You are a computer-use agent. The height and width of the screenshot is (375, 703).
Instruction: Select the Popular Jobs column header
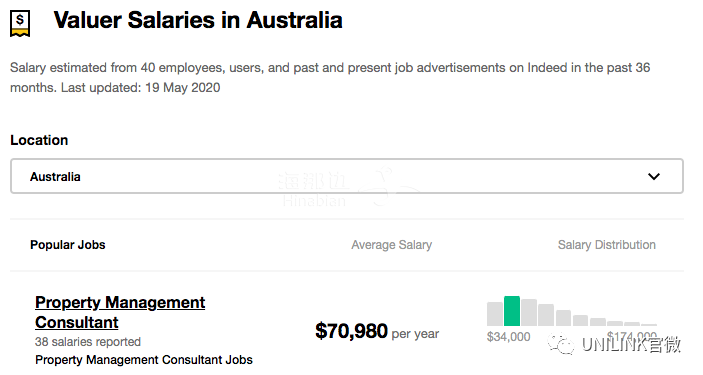pyautogui.click(x=68, y=244)
